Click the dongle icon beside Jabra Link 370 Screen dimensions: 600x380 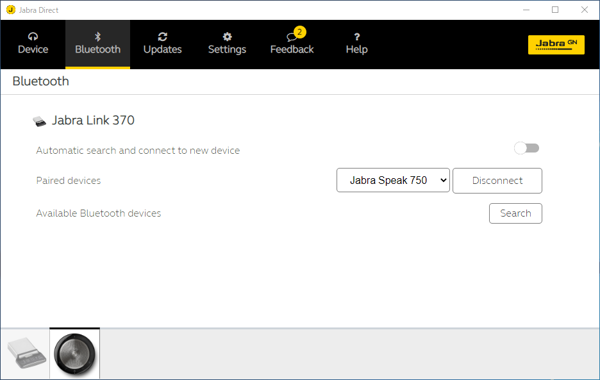pyautogui.click(x=39, y=121)
